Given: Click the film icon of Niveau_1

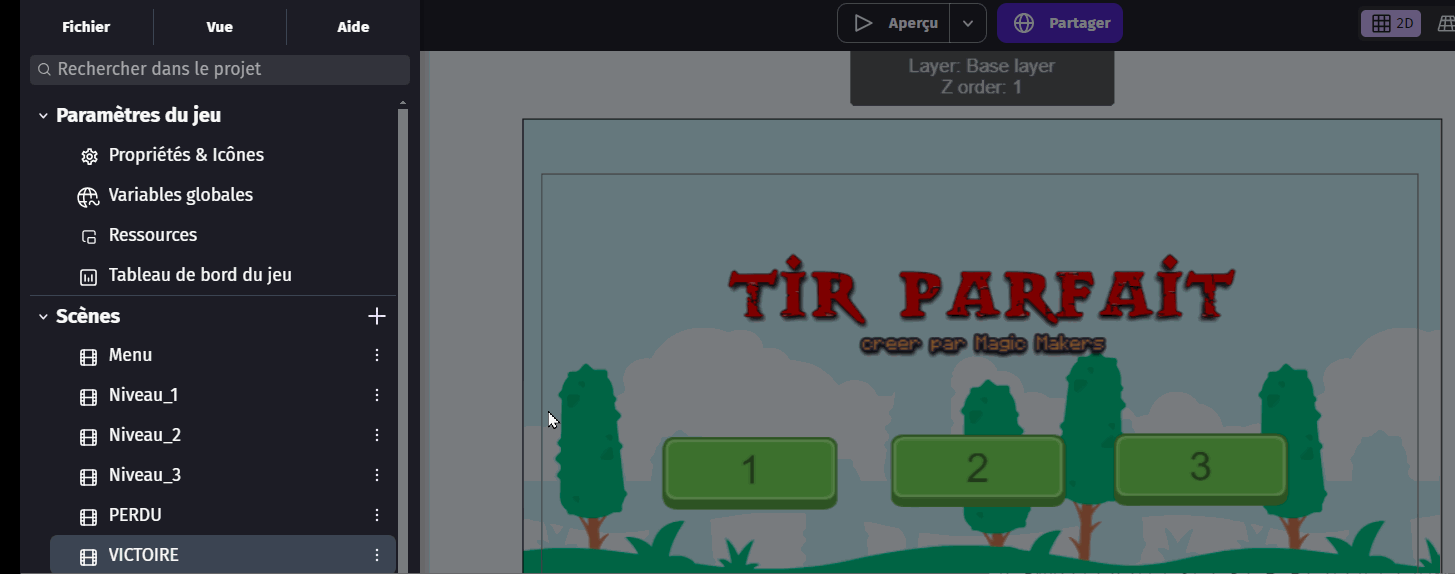Looking at the screenshot, I should (89, 396).
